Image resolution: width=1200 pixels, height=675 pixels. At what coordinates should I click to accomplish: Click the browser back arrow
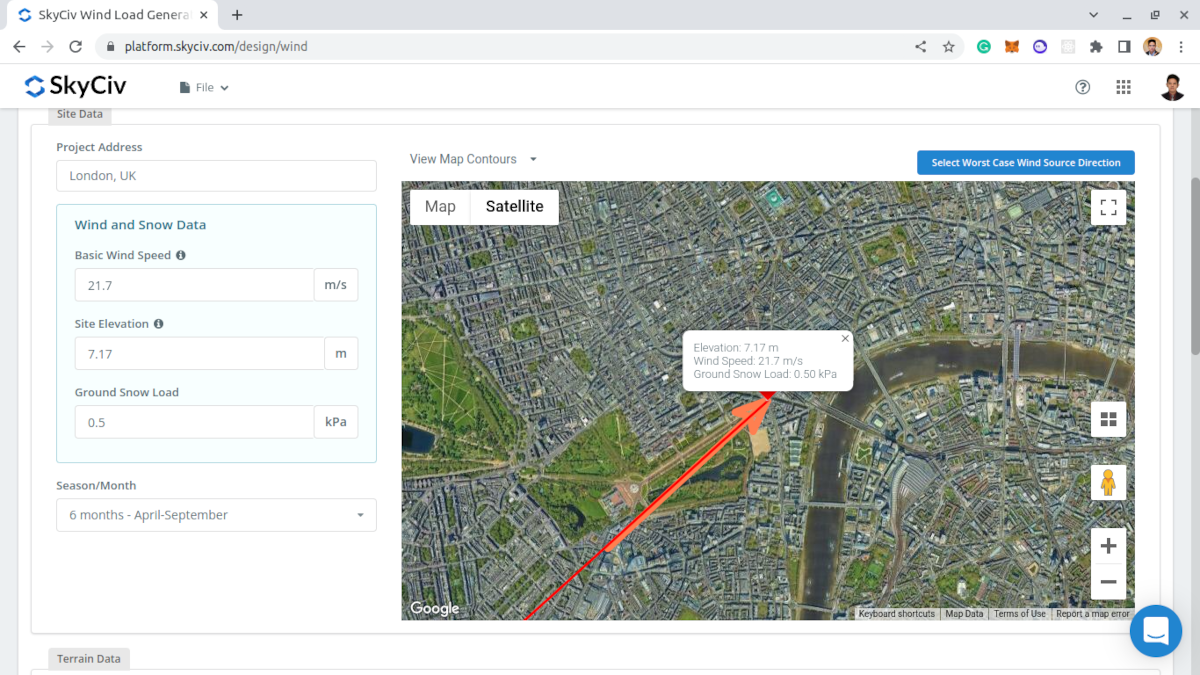(19, 46)
